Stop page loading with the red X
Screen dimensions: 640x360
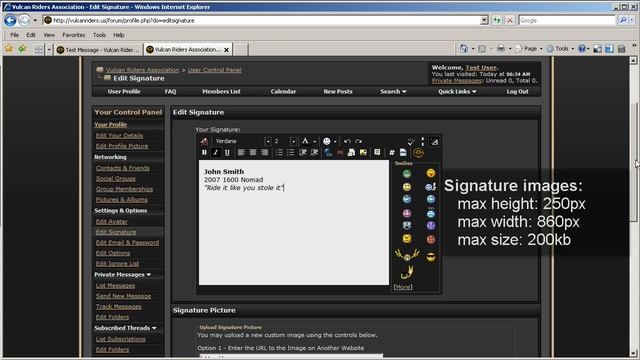click(510, 20)
